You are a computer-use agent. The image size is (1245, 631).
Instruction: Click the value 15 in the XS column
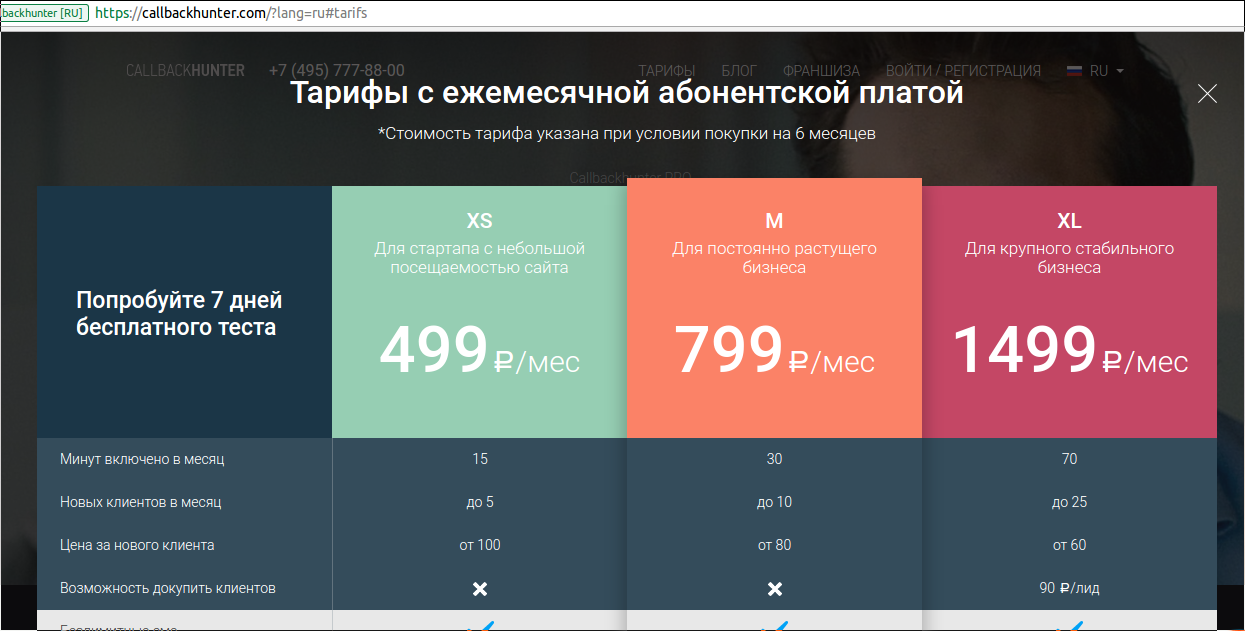coord(480,459)
